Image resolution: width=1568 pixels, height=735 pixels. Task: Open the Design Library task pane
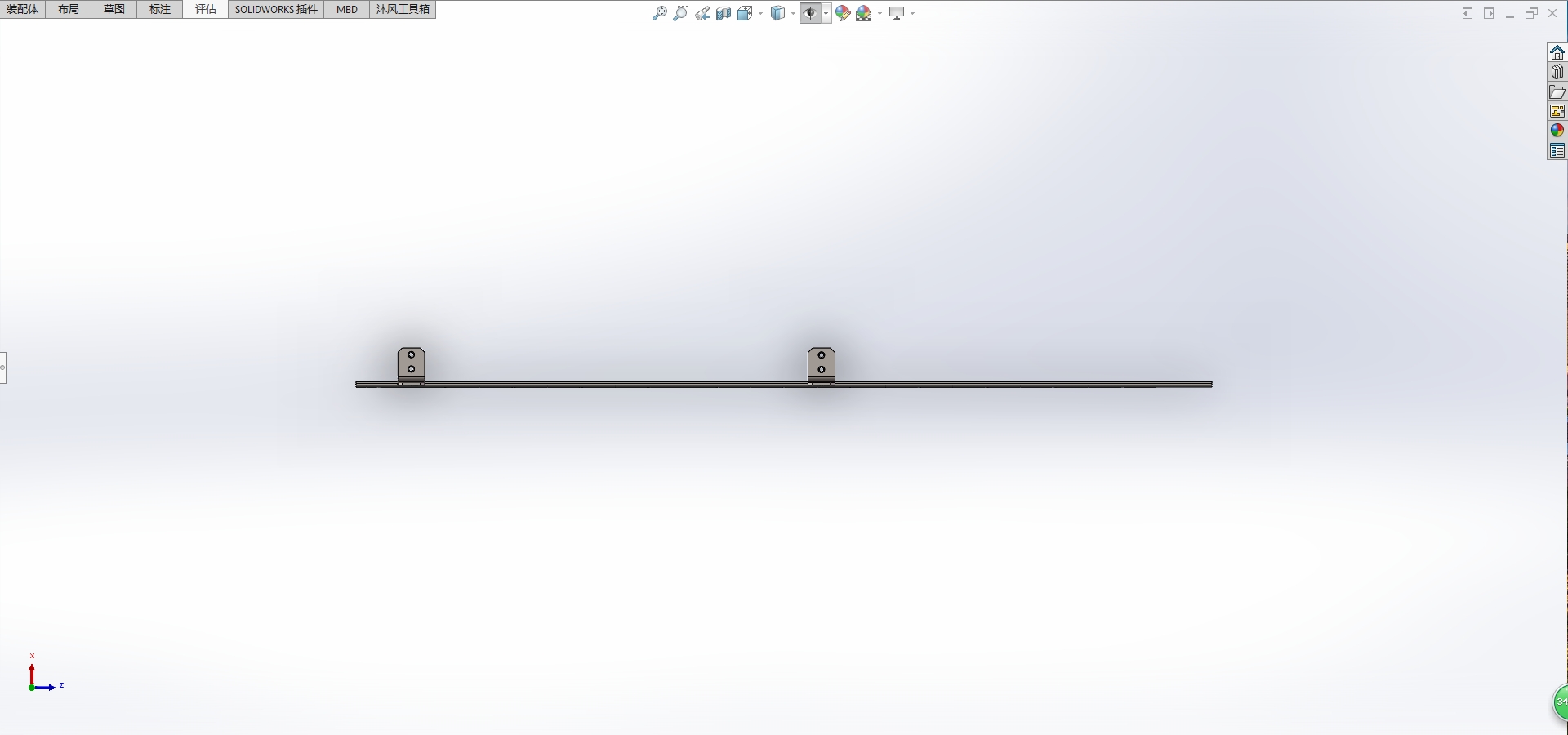pos(1557,72)
